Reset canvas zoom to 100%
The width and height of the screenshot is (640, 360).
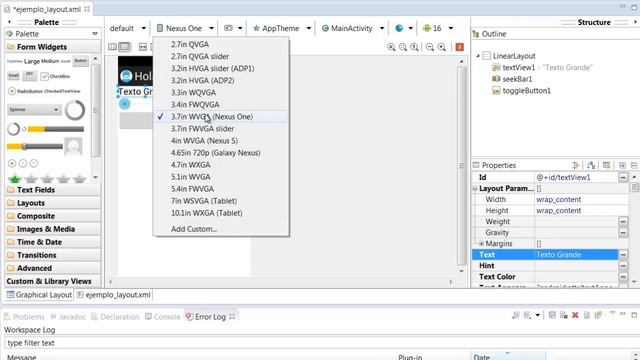[415, 47]
